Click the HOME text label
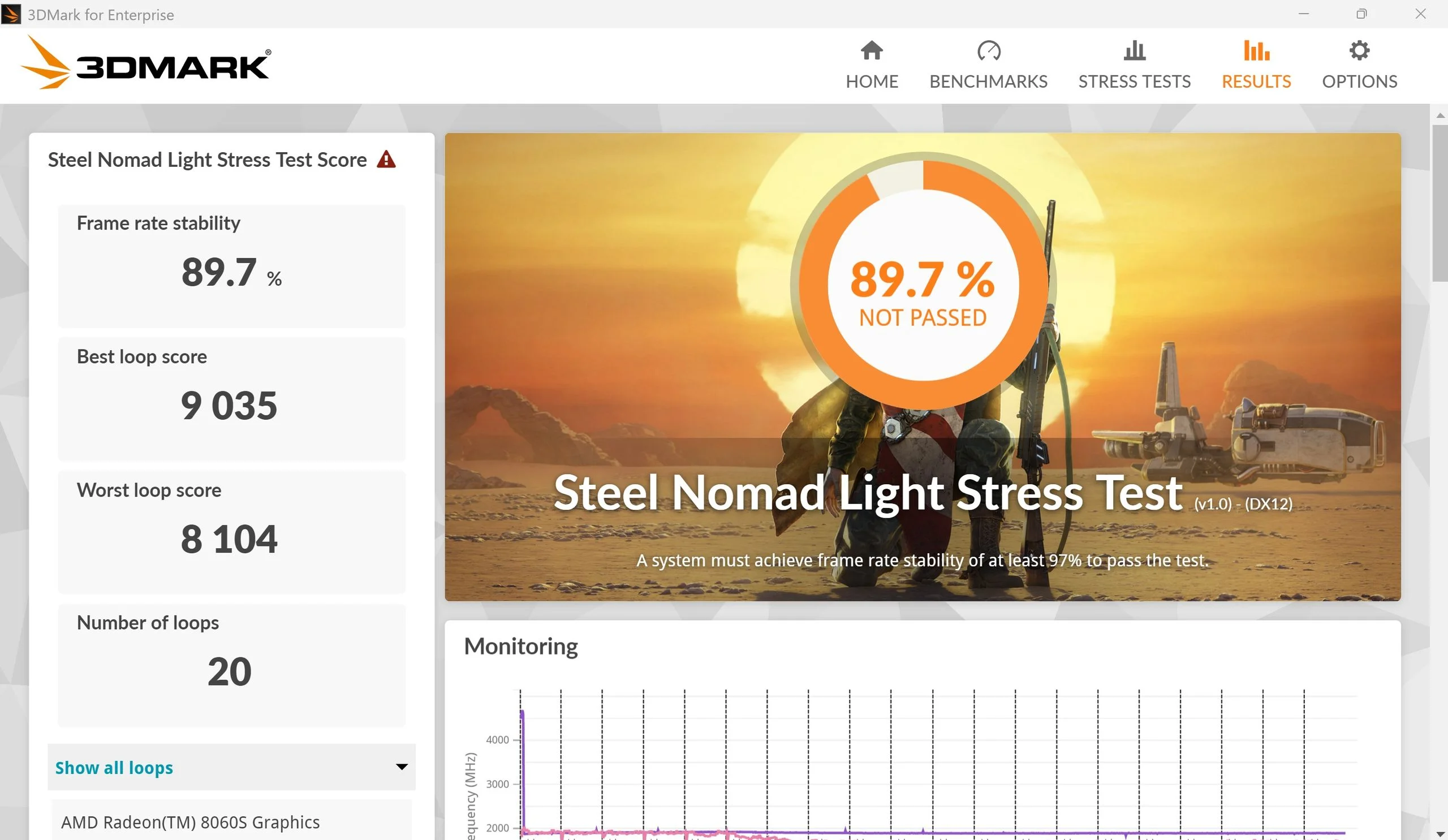This screenshot has width=1448, height=840. pos(871,81)
